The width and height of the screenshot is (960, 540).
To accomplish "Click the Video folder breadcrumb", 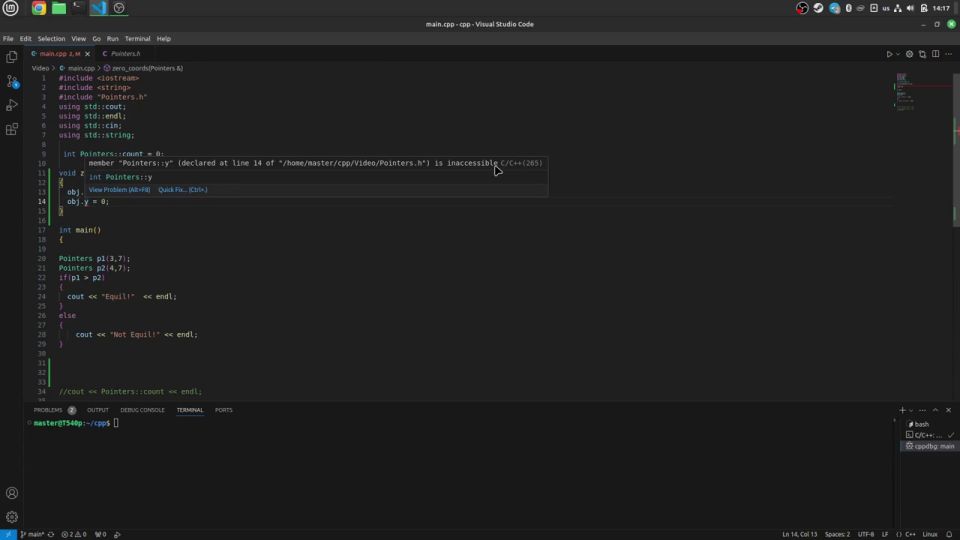I will pyautogui.click(x=40, y=68).
